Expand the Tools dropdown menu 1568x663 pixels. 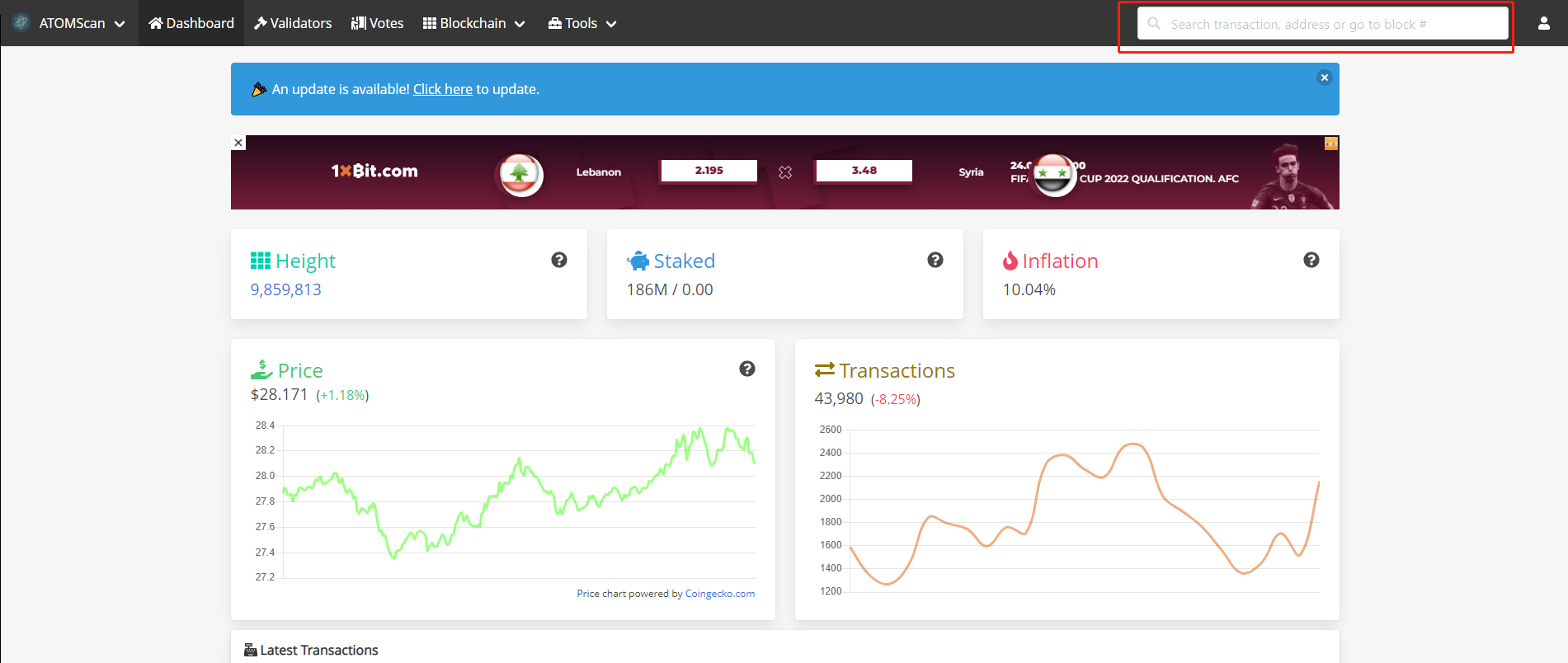(x=582, y=23)
